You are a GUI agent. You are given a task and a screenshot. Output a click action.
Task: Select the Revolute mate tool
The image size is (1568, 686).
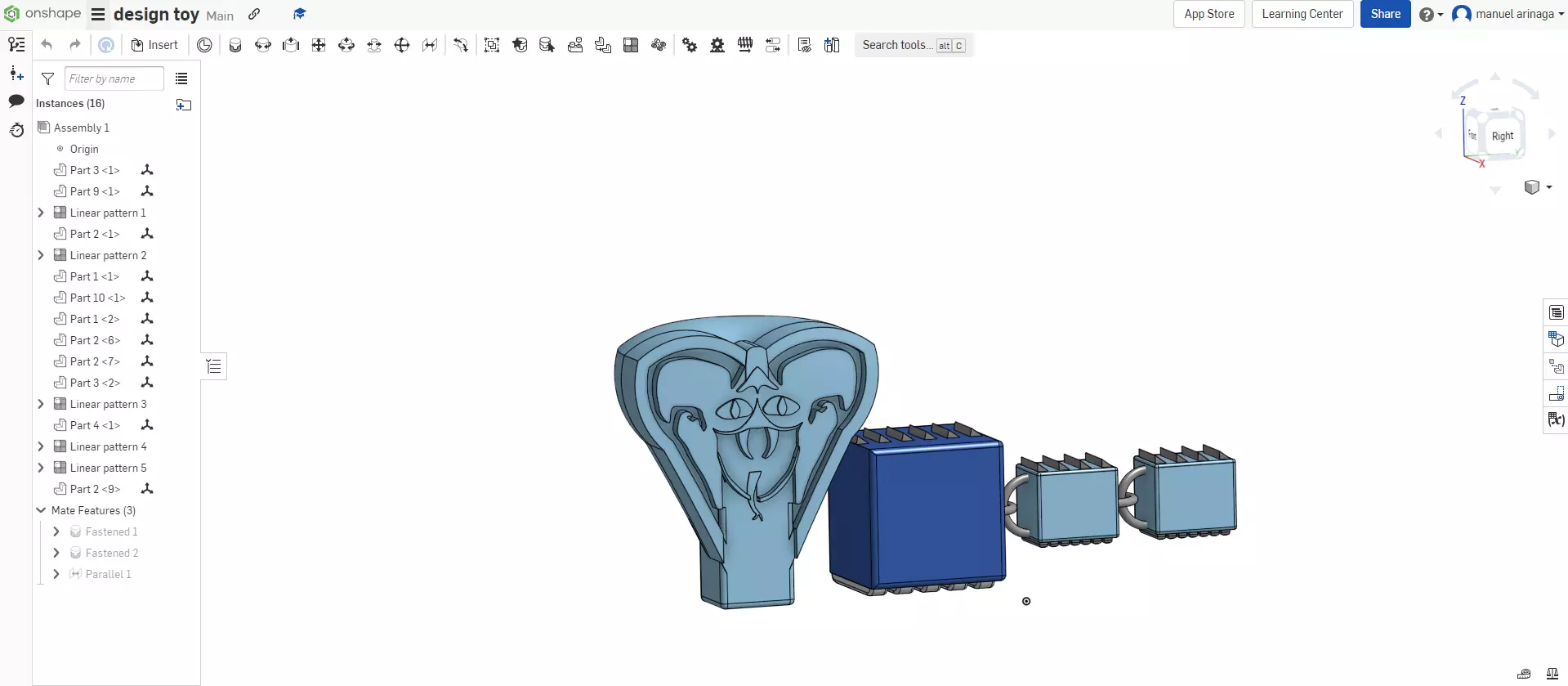263,45
